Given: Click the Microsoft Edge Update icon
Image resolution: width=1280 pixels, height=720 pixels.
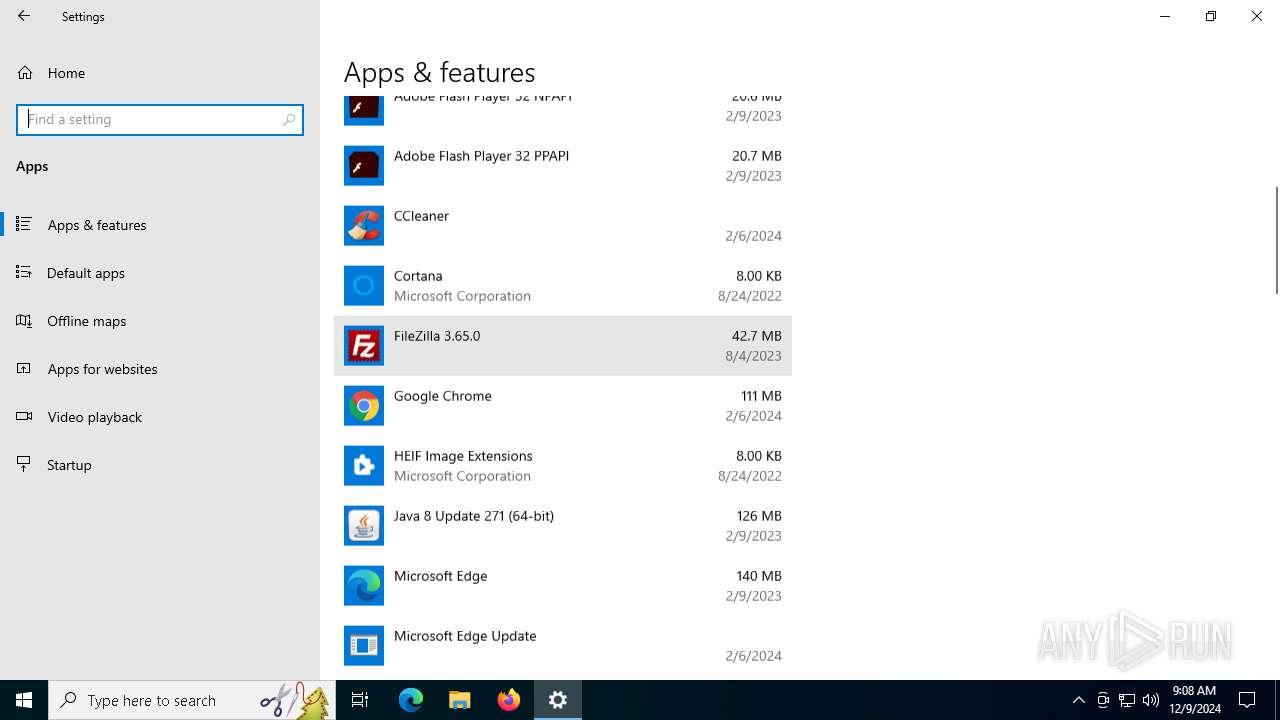Looking at the screenshot, I should click(364, 646).
